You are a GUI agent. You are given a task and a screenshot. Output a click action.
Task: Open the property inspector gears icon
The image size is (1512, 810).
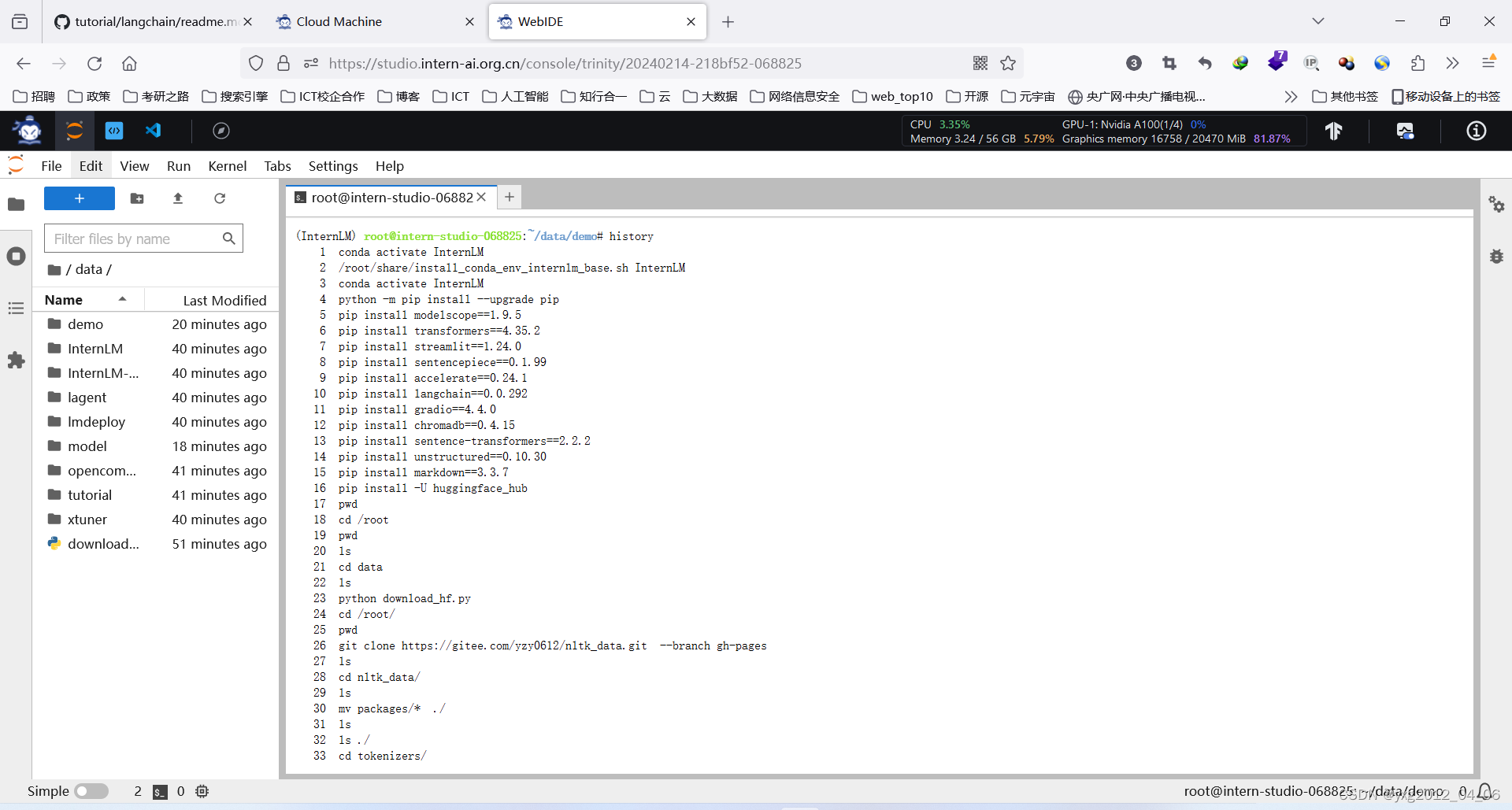(1496, 205)
